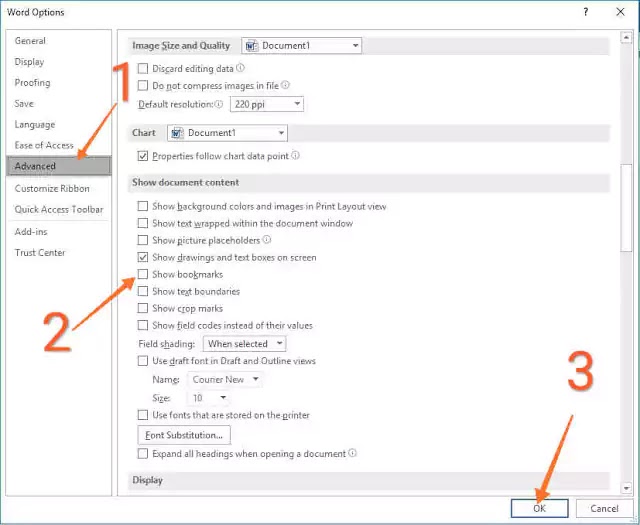Enable Show field codes instead of values
The height and width of the screenshot is (525, 640).
(142, 325)
